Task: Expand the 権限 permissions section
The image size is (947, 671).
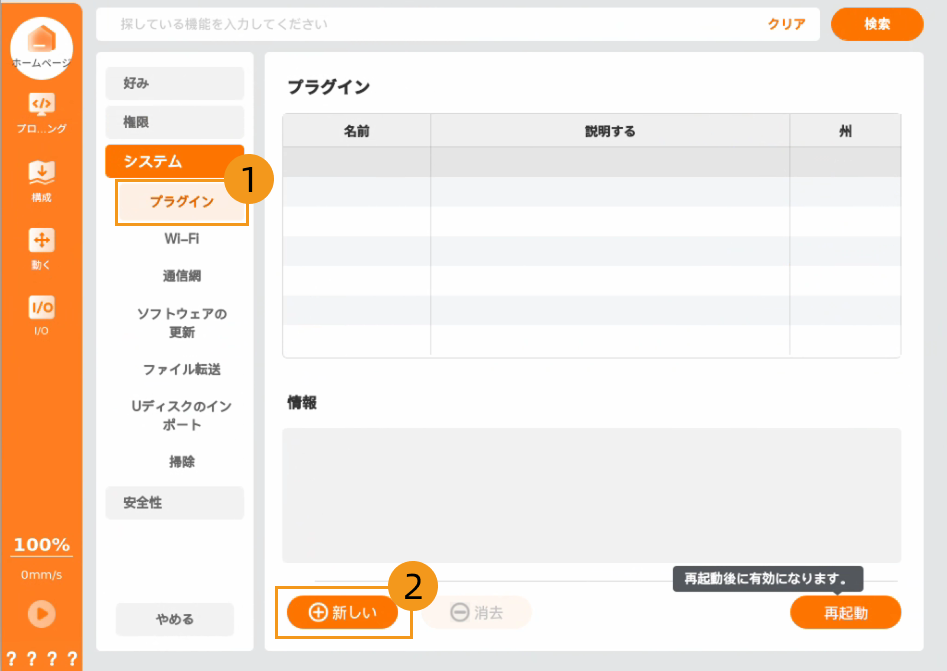Action: (174, 122)
